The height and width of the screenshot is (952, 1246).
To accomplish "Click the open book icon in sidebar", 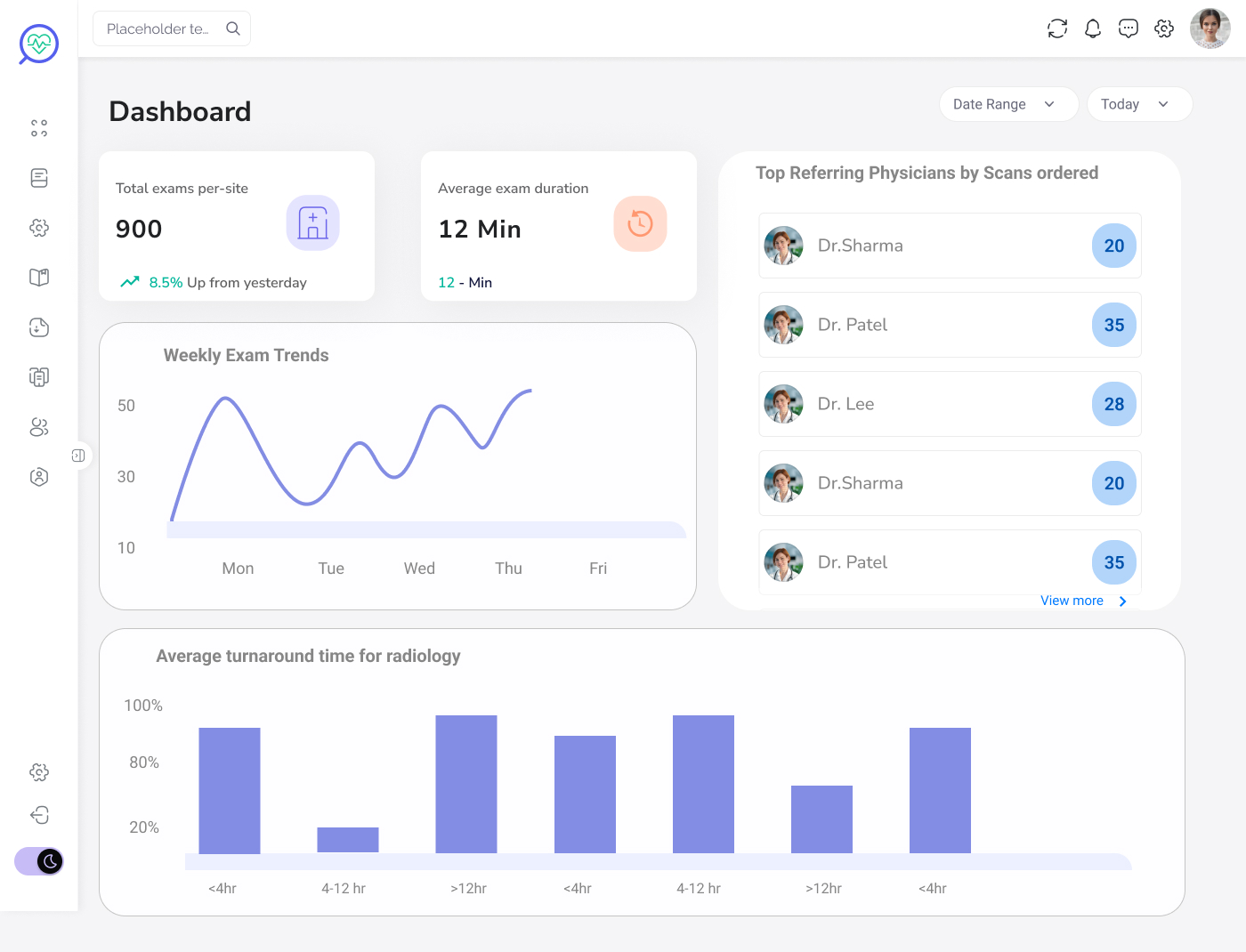I will point(39,278).
